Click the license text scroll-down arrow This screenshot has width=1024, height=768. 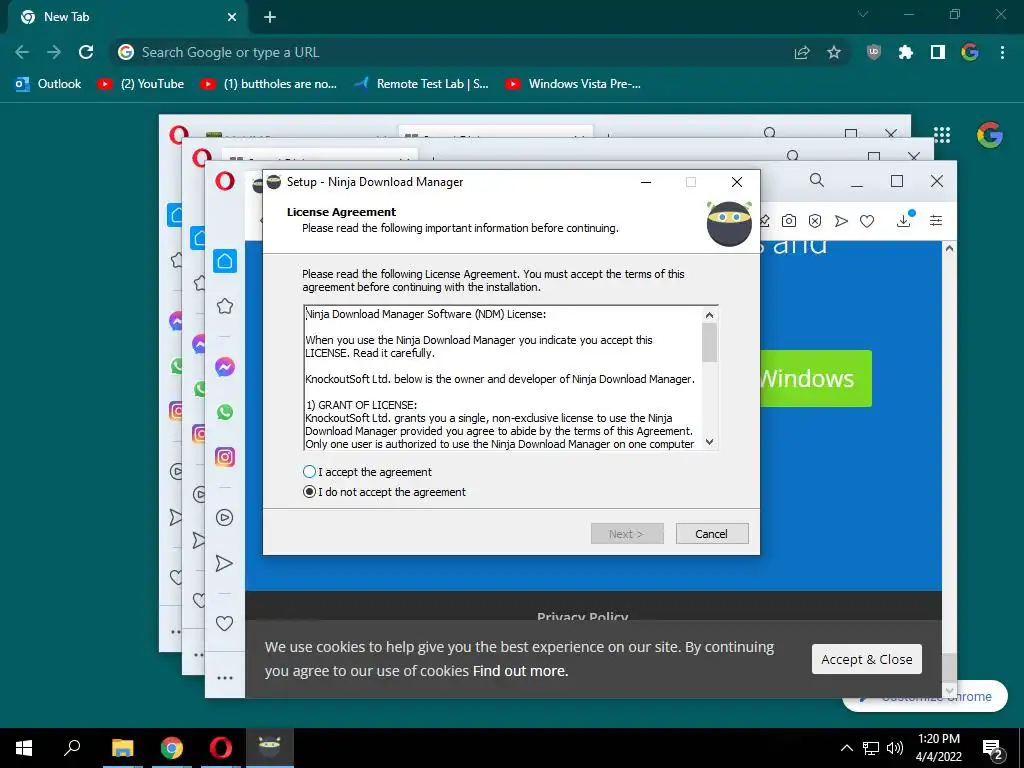coord(710,442)
